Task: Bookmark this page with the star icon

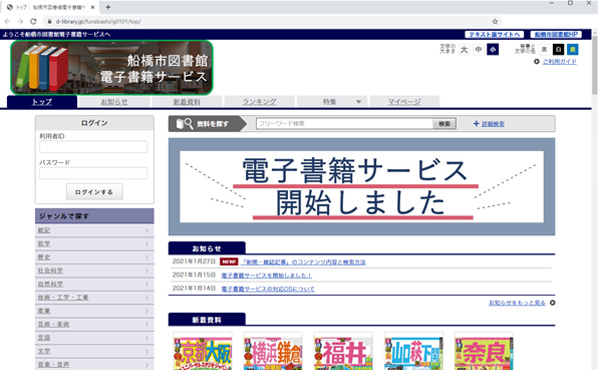Action: click(x=495, y=22)
